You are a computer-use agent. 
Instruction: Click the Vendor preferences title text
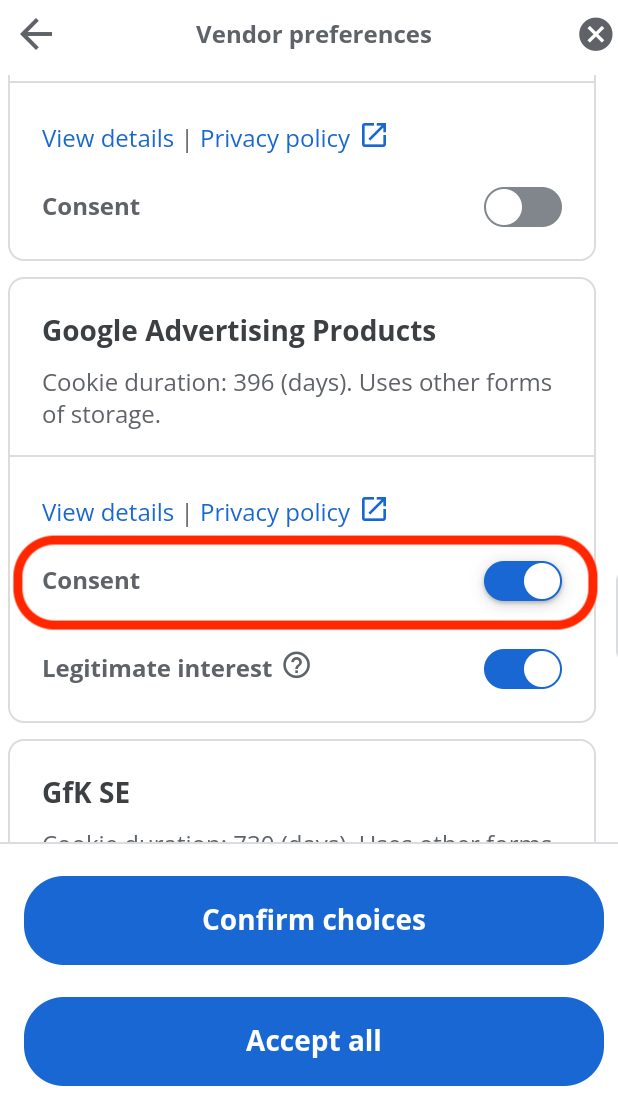point(314,35)
